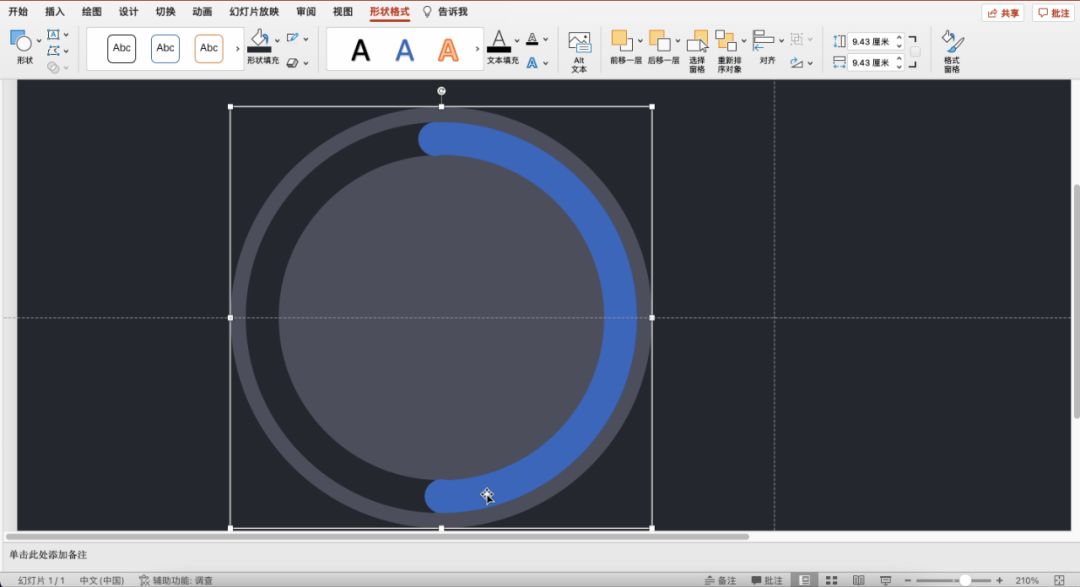The image size is (1080, 587).
Task: Switch to slide sorter view in status bar
Action: pyautogui.click(x=831, y=580)
